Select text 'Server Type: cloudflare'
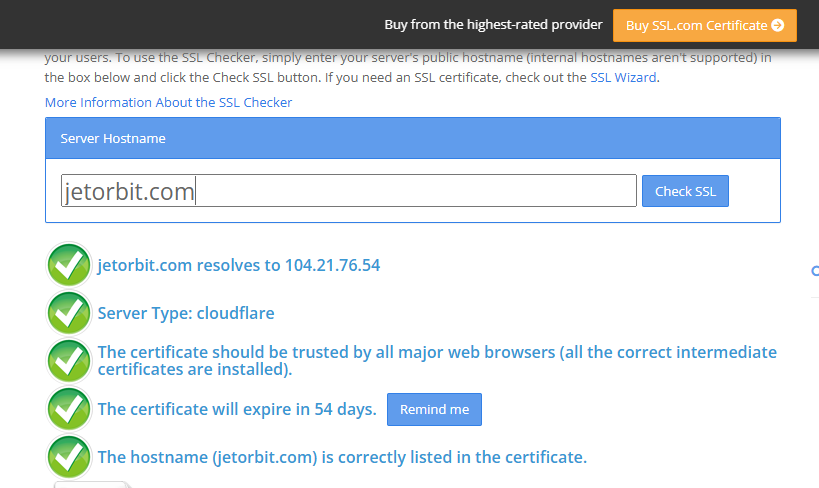 pyautogui.click(x=186, y=313)
